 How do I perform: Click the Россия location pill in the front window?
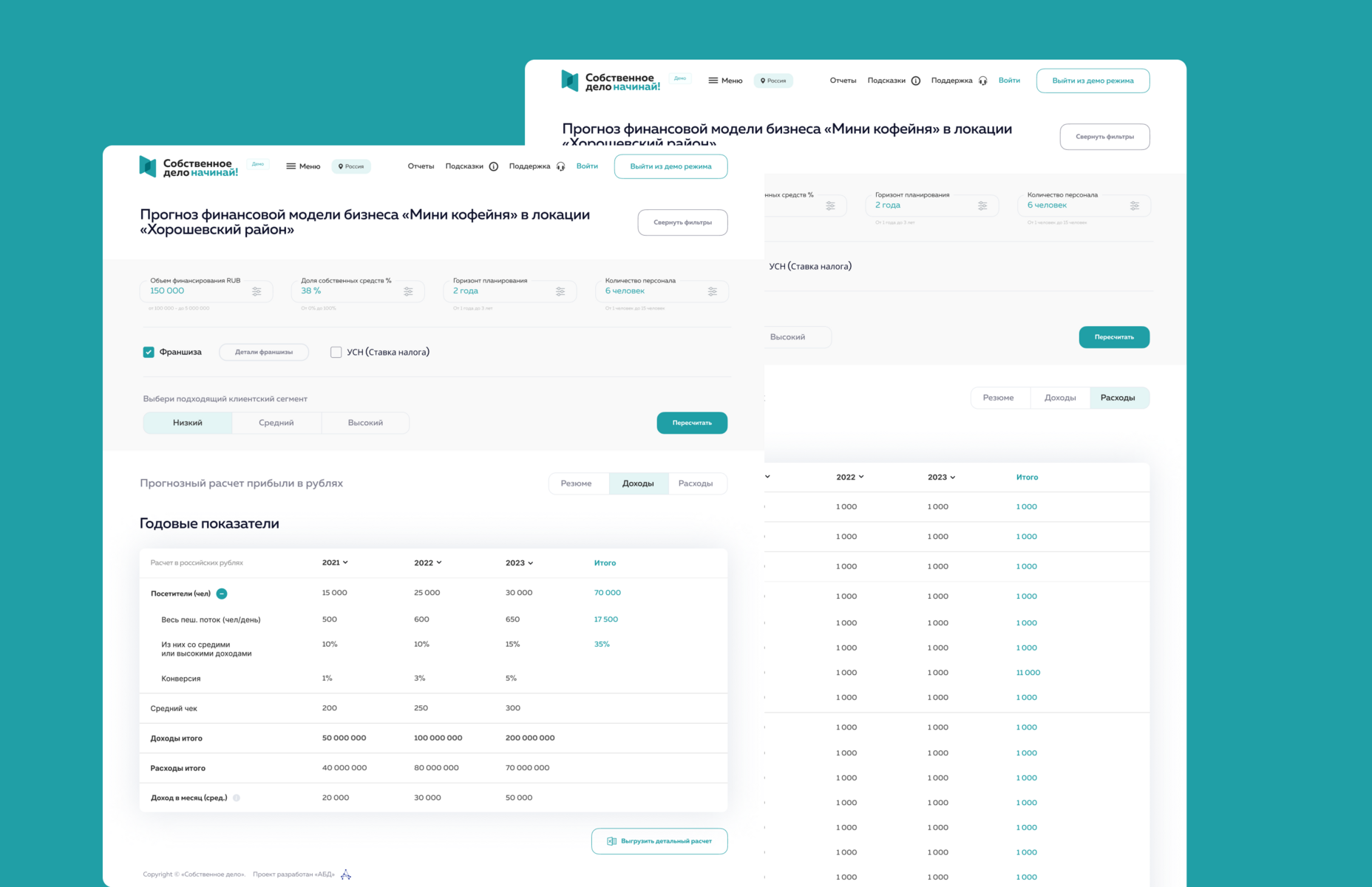point(351,166)
